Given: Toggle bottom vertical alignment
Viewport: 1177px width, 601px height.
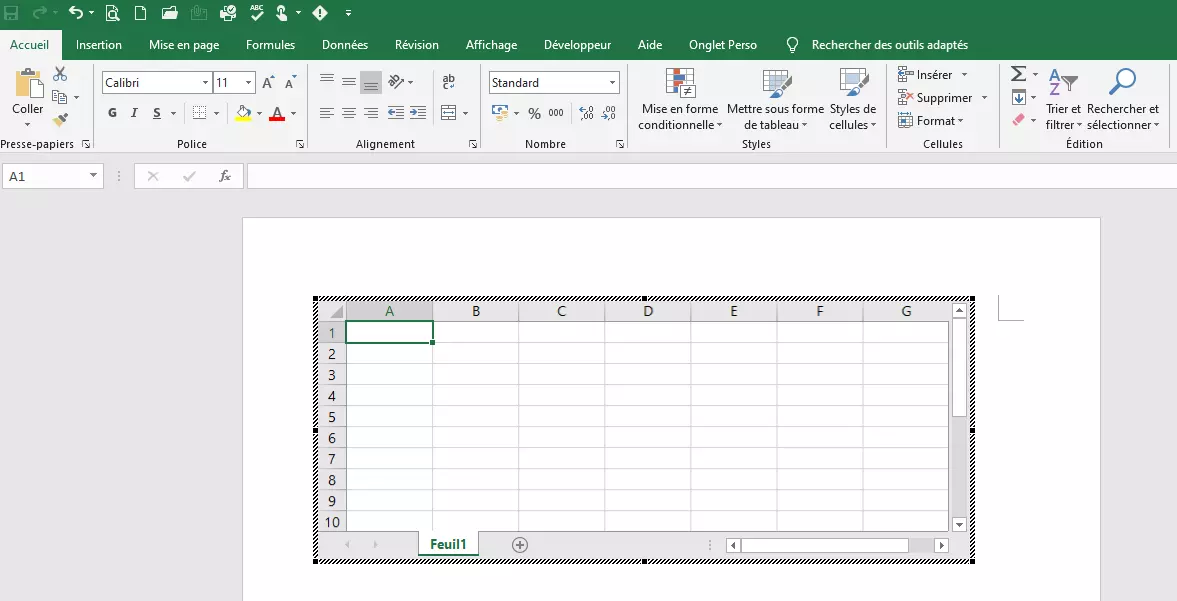Looking at the screenshot, I should (x=371, y=83).
